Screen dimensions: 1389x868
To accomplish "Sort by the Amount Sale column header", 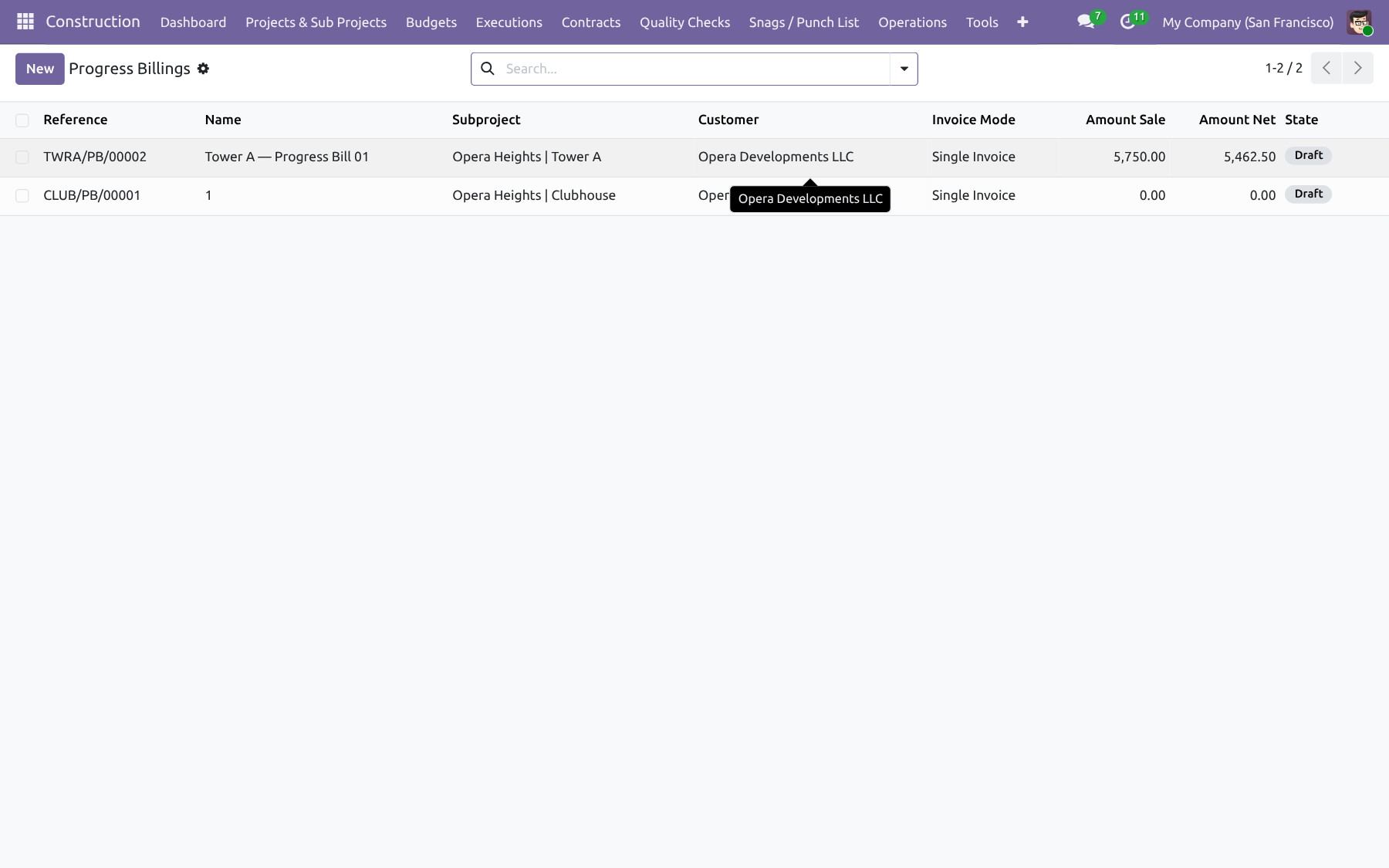I will pyautogui.click(x=1125, y=120).
